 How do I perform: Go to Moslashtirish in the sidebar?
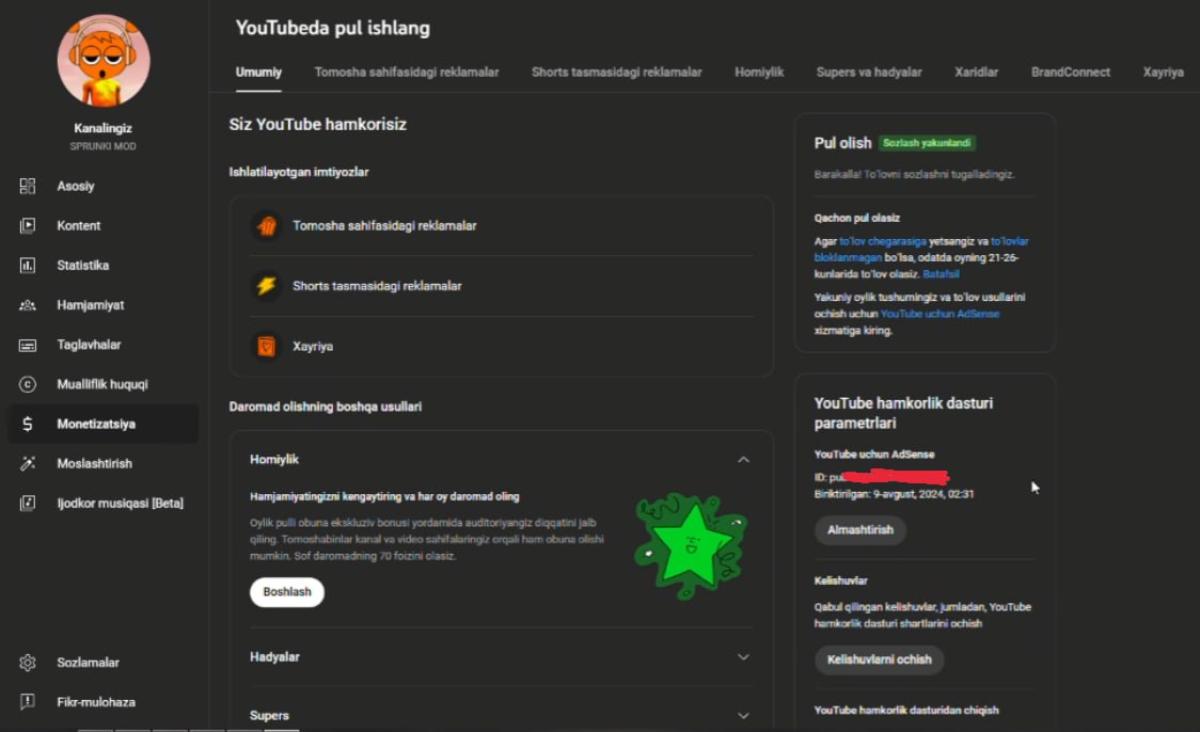click(94, 463)
